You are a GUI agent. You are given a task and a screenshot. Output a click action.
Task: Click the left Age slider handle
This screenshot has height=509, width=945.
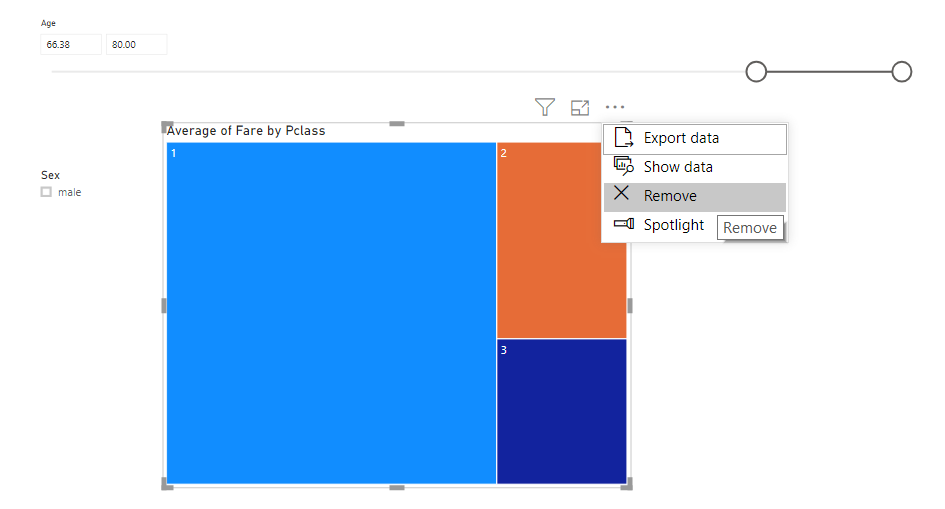click(x=756, y=72)
